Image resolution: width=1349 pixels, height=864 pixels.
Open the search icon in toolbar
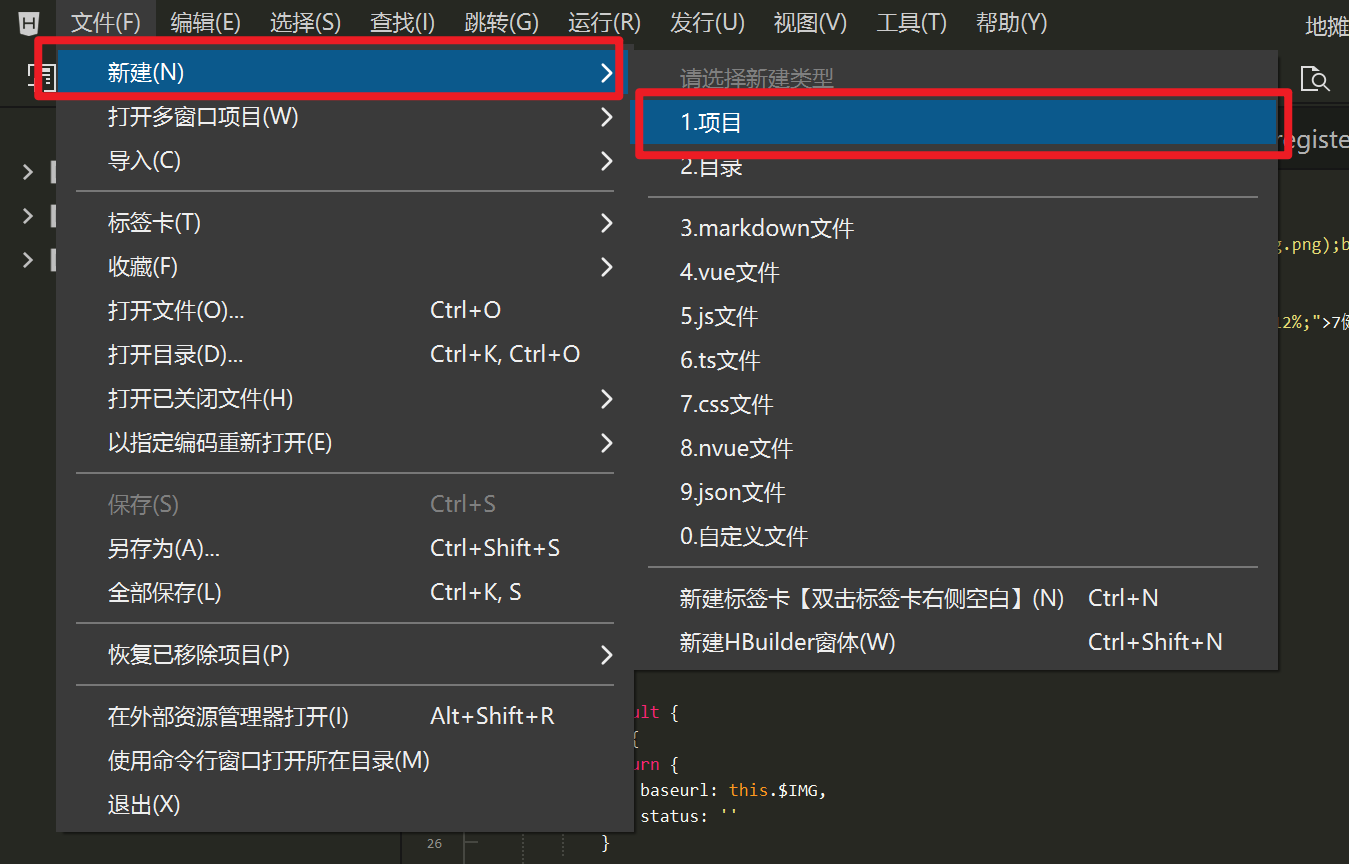1314,78
